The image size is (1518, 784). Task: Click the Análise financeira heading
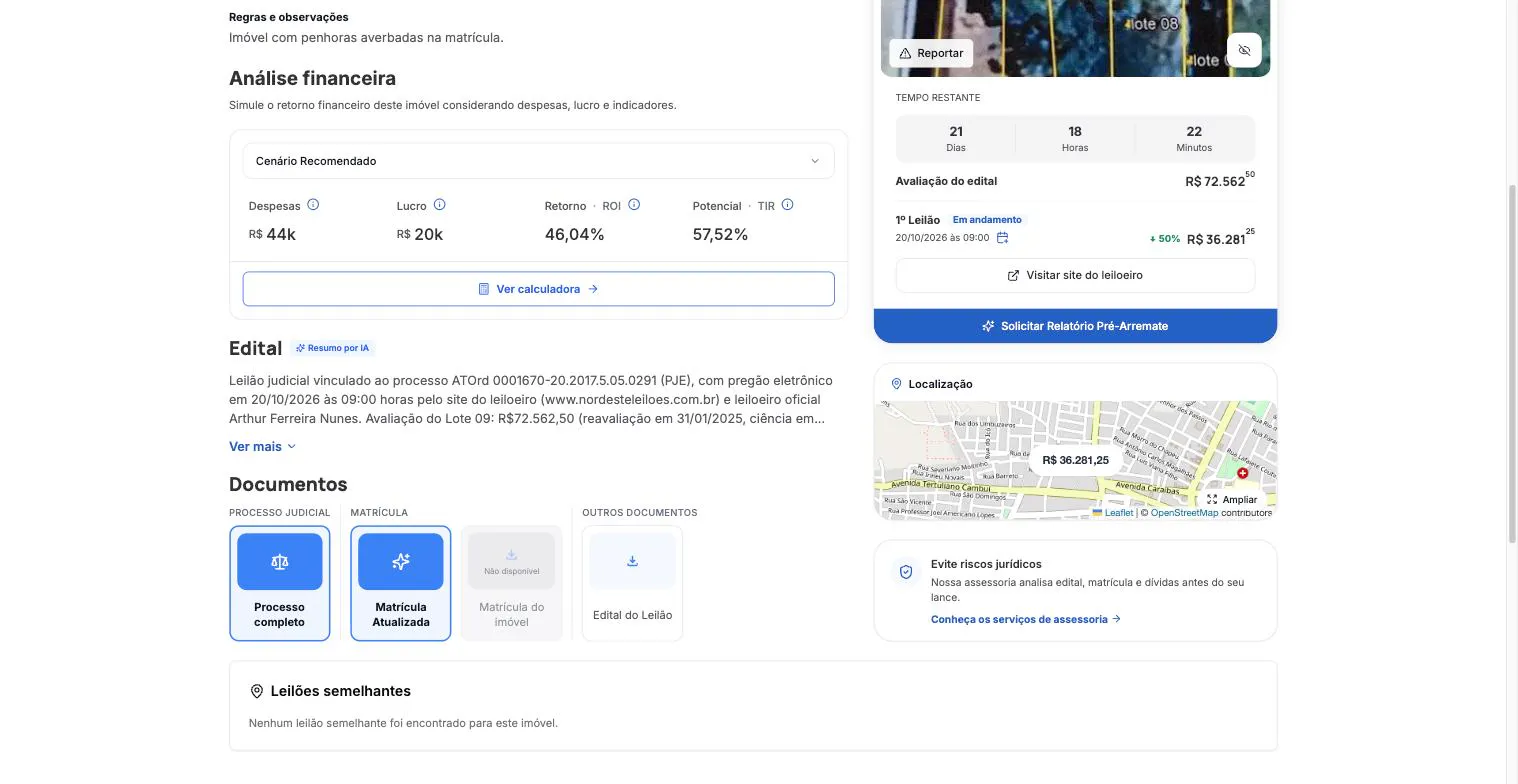pyautogui.click(x=312, y=78)
